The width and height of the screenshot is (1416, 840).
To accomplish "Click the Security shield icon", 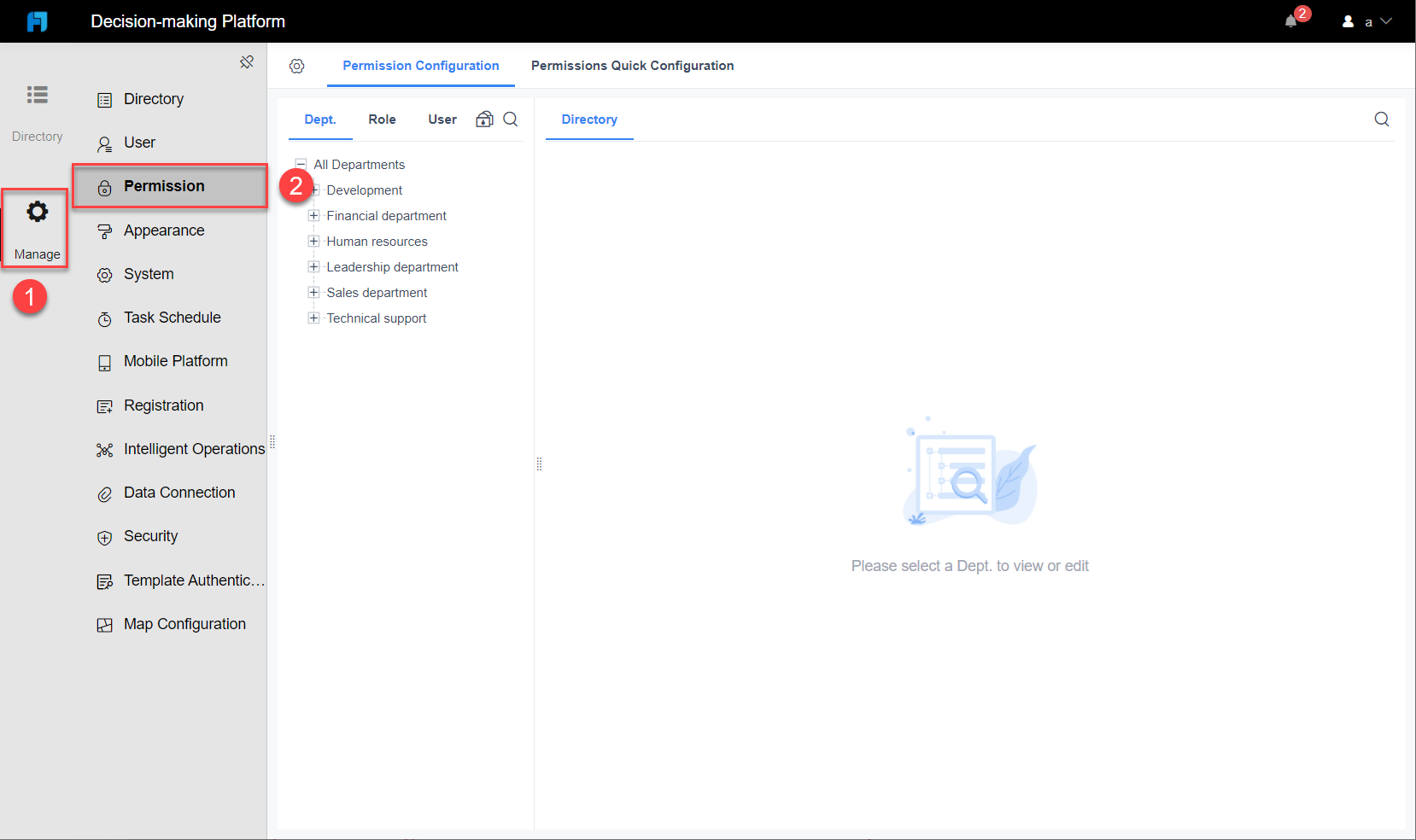I will pyautogui.click(x=104, y=537).
